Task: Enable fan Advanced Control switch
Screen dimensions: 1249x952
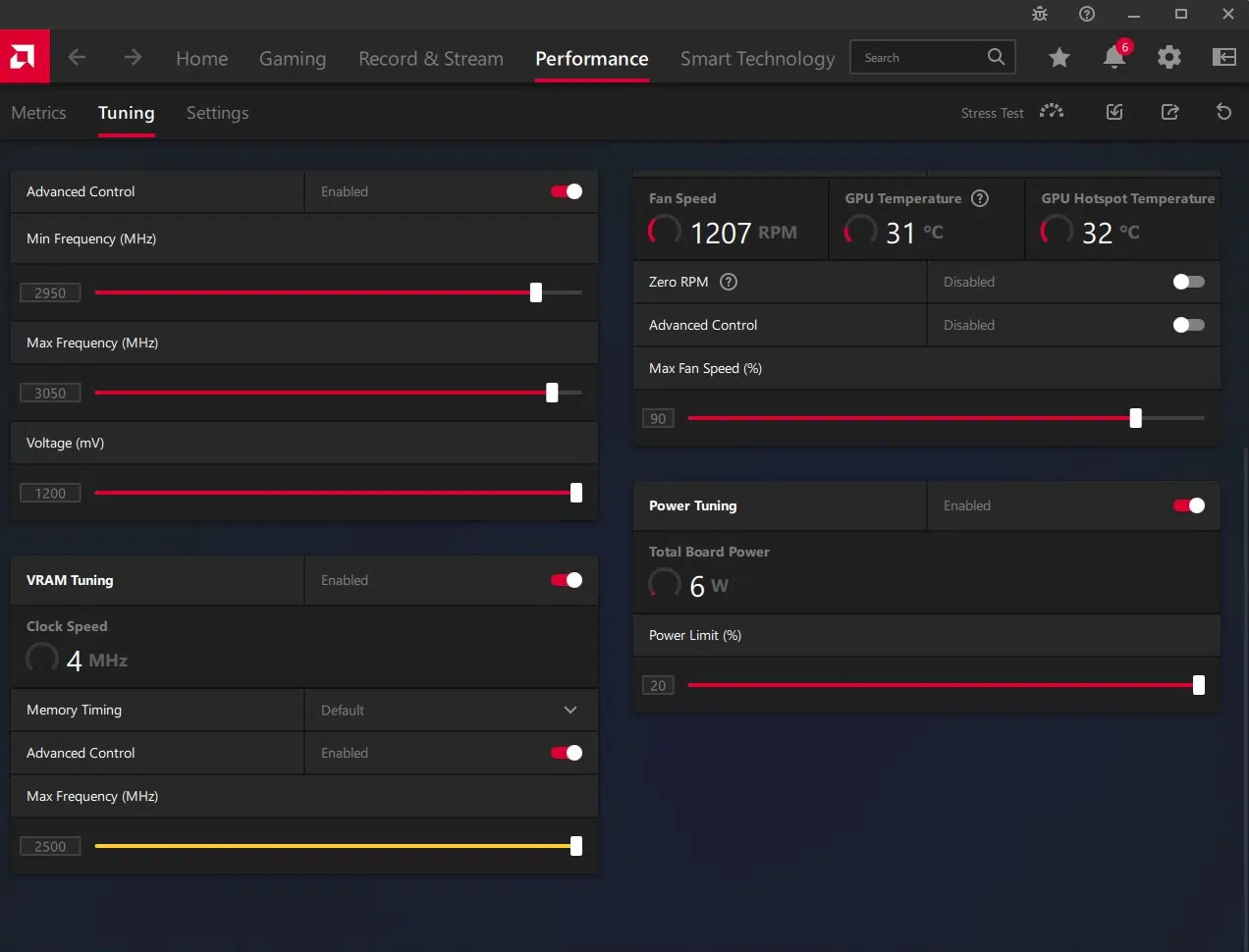Action: [1189, 325]
